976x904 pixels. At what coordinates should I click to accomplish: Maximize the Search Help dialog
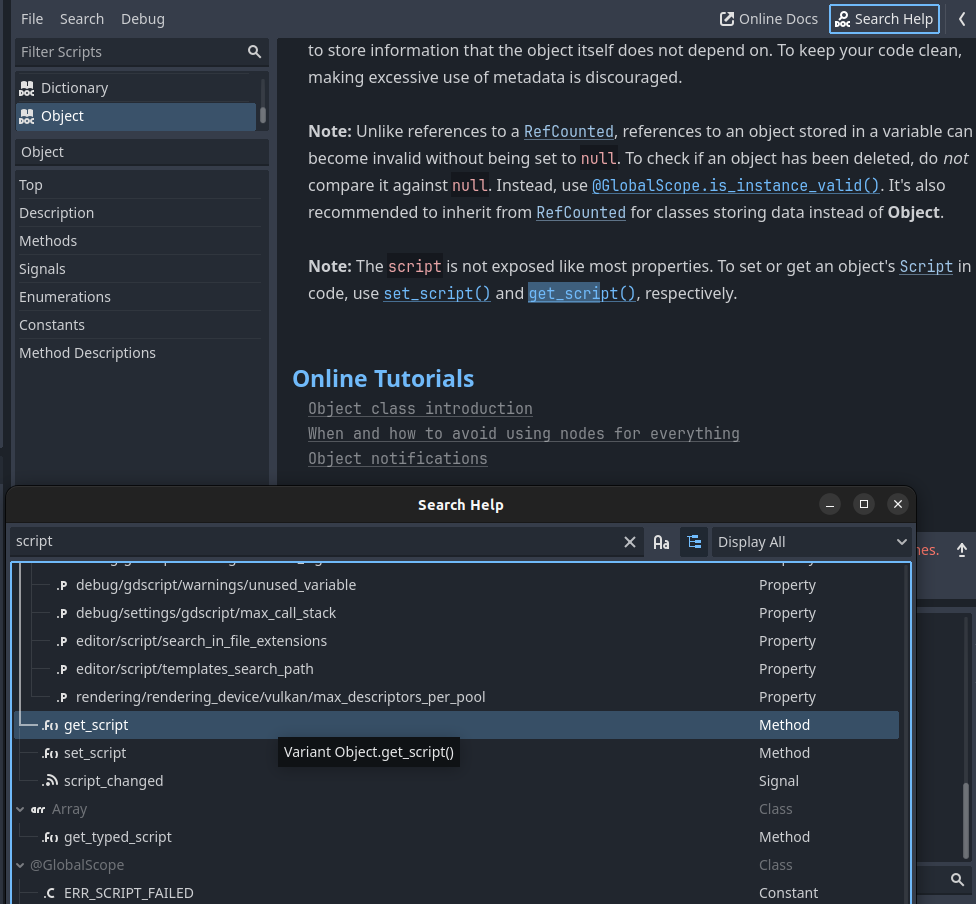pyautogui.click(x=864, y=504)
